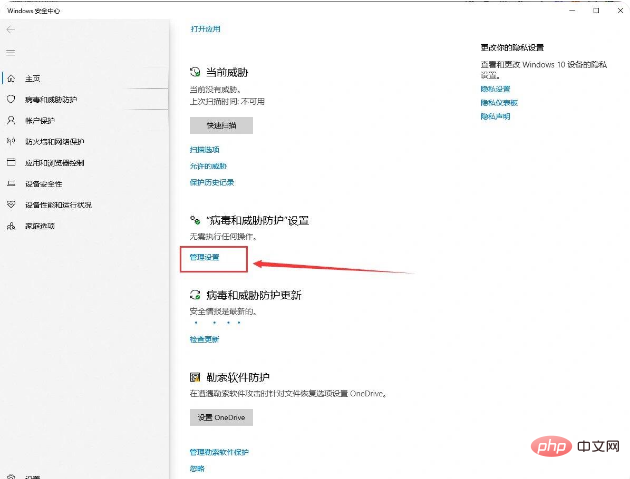Click the 打开应用 link
This screenshot has width=630, height=479.
coord(205,29)
